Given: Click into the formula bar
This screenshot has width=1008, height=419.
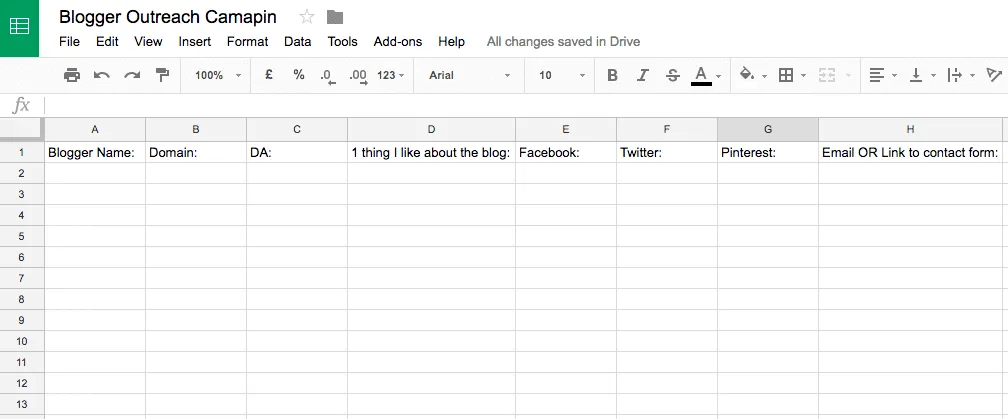Looking at the screenshot, I should (x=526, y=105).
